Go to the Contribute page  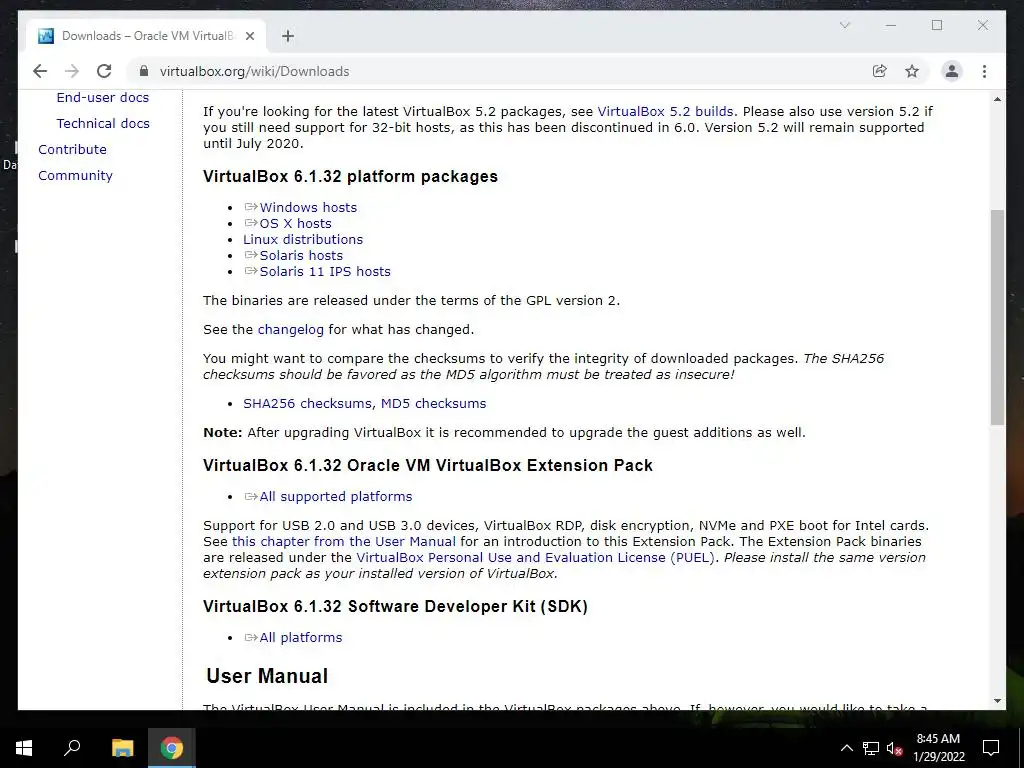(x=72, y=150)
